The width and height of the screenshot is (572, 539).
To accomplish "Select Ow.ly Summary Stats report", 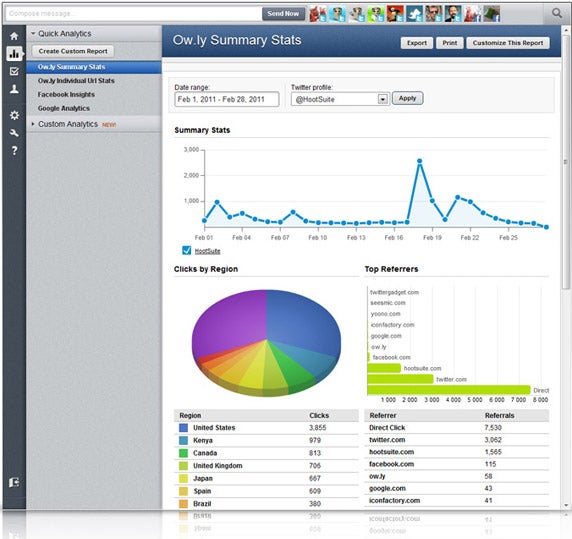I will tap(94, 67).
